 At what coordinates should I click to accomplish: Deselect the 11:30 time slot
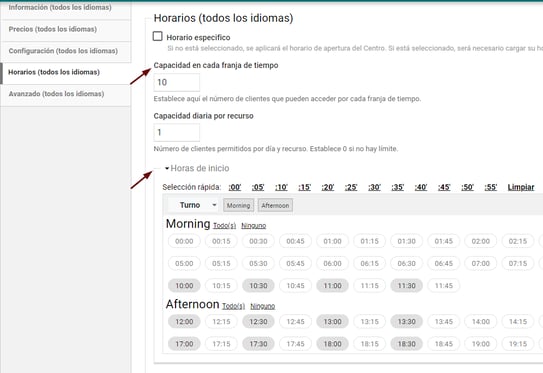(x=407, y=286)
